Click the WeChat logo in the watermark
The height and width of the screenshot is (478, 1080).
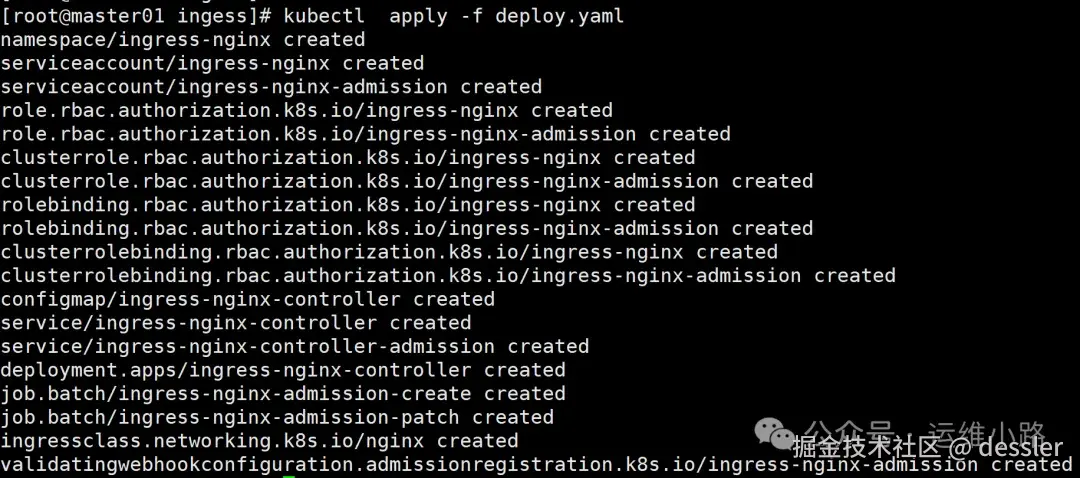pos(776,435)
